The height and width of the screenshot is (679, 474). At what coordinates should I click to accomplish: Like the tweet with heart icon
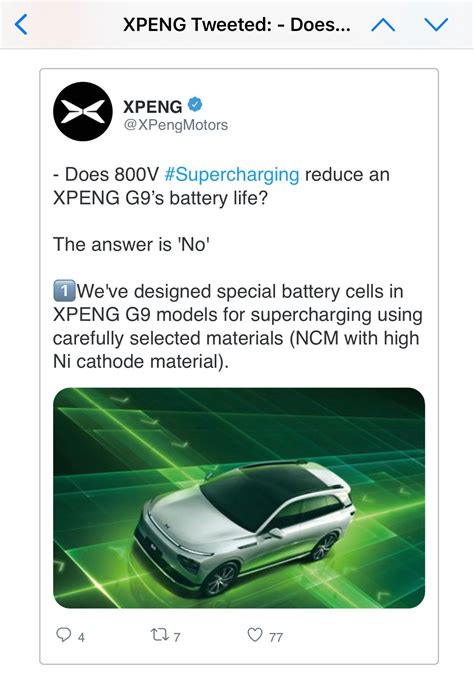pyautogui.click(x=255, y=634)
